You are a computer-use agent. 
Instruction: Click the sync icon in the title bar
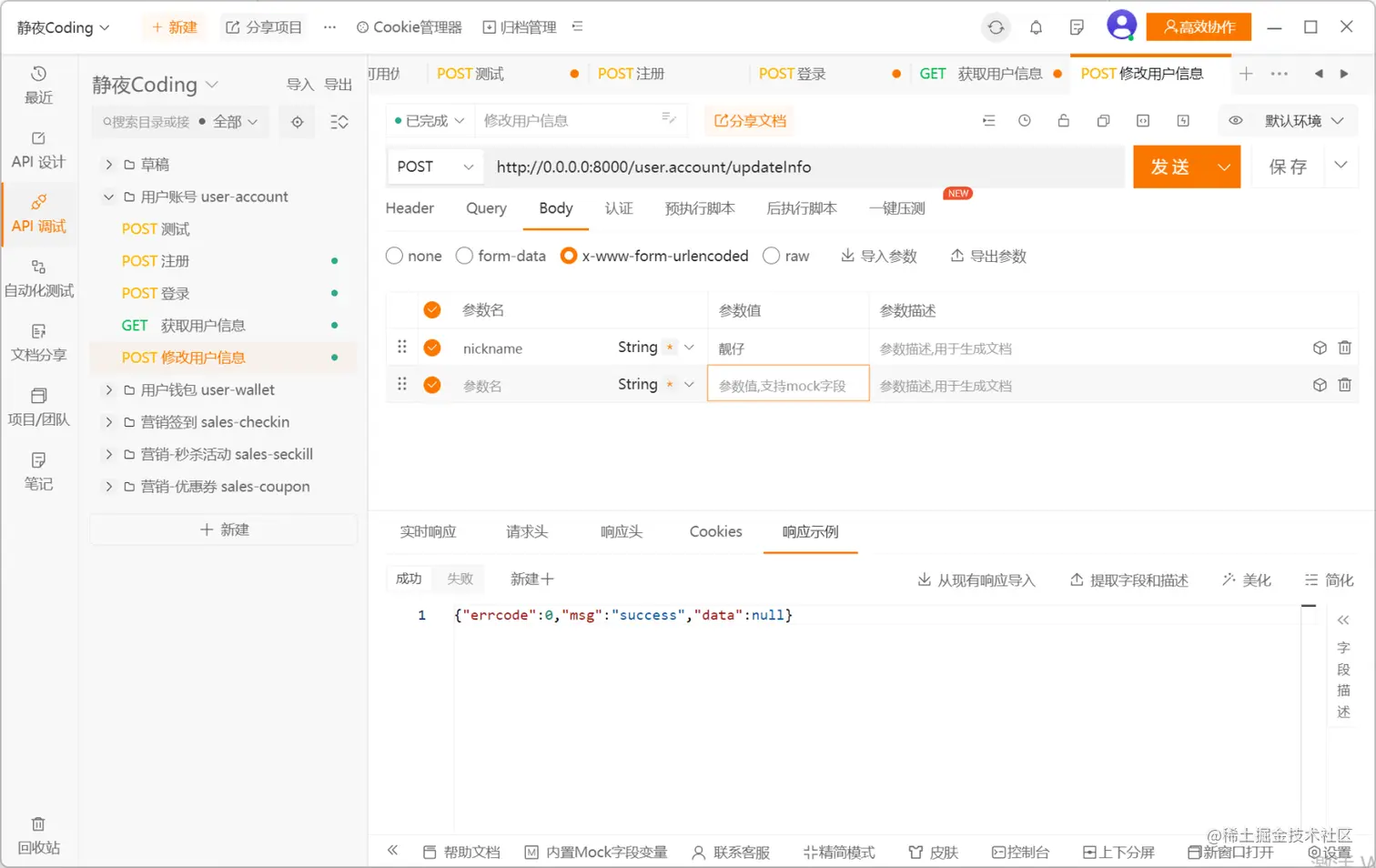tap(996, 27)
